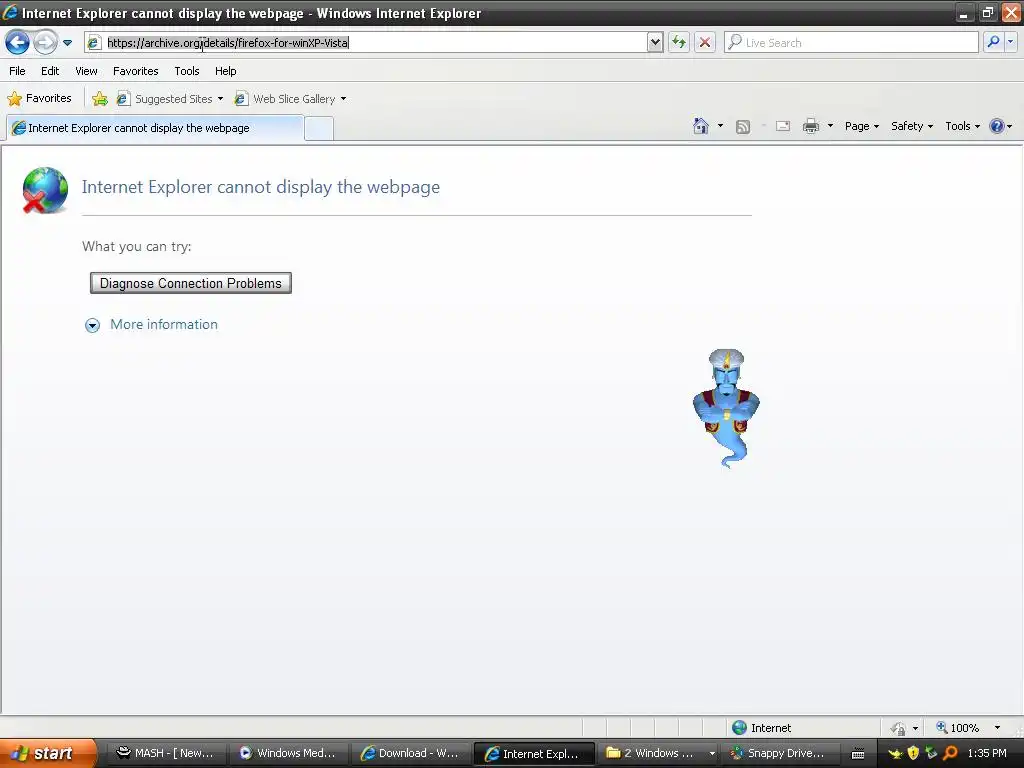This screenshot has height=768, width=1024.
Task: Click the yellow security shield tray icon
Action: pos(913,753)
